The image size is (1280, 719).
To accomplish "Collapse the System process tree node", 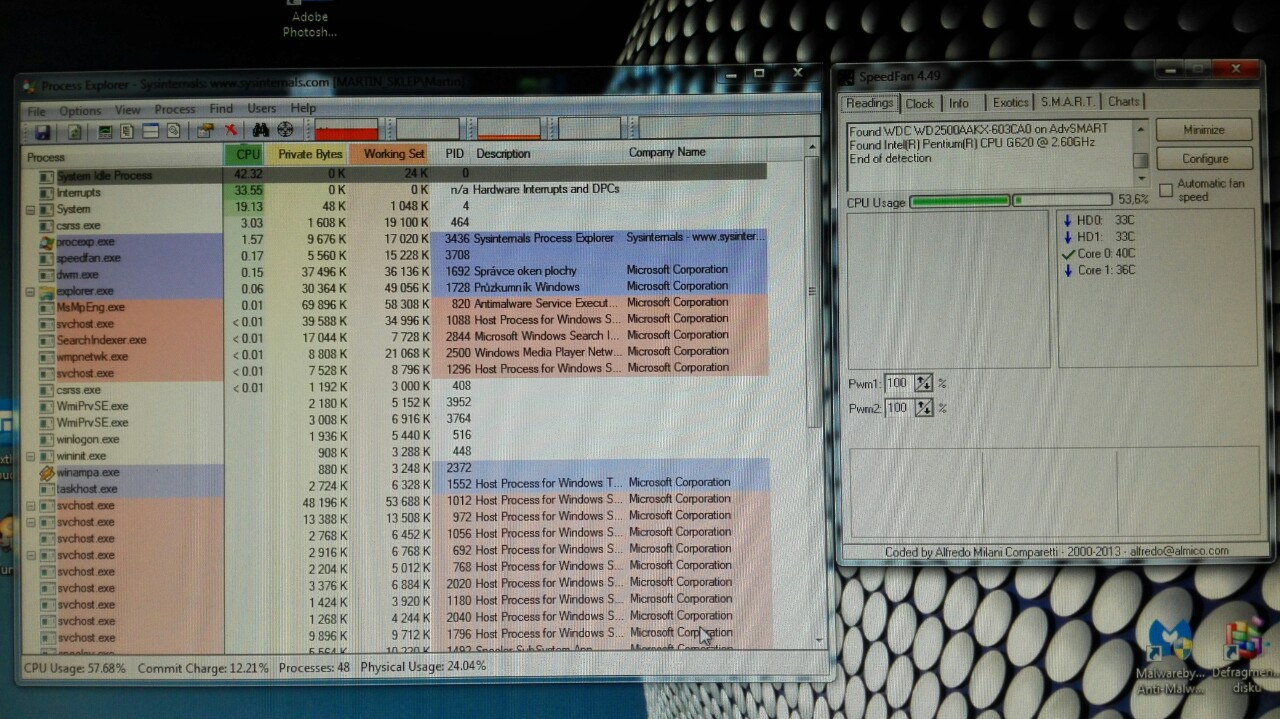I will 30,209.
